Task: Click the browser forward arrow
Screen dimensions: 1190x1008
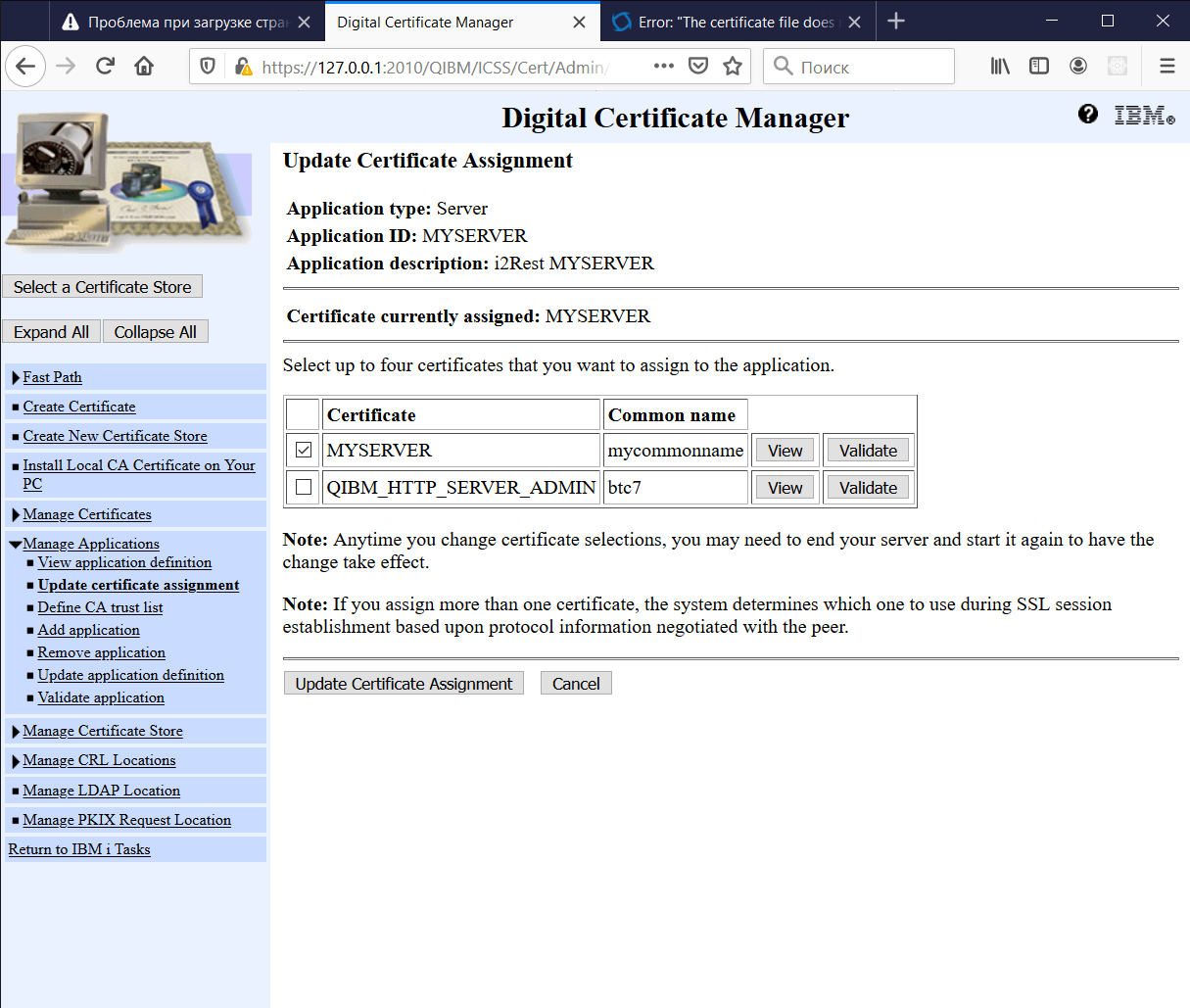Action: tap(66, 66)
